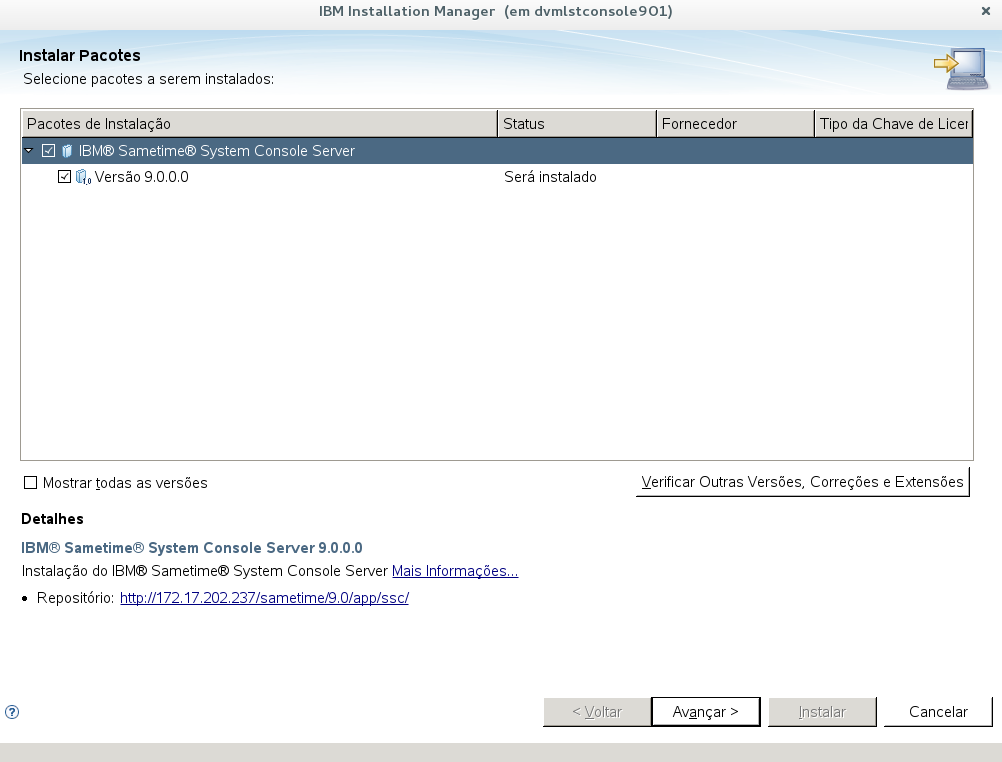Click the 'Instalar Pacotes' page title
Viewport: 1002px width, 762px height.
tap(80, 56)
